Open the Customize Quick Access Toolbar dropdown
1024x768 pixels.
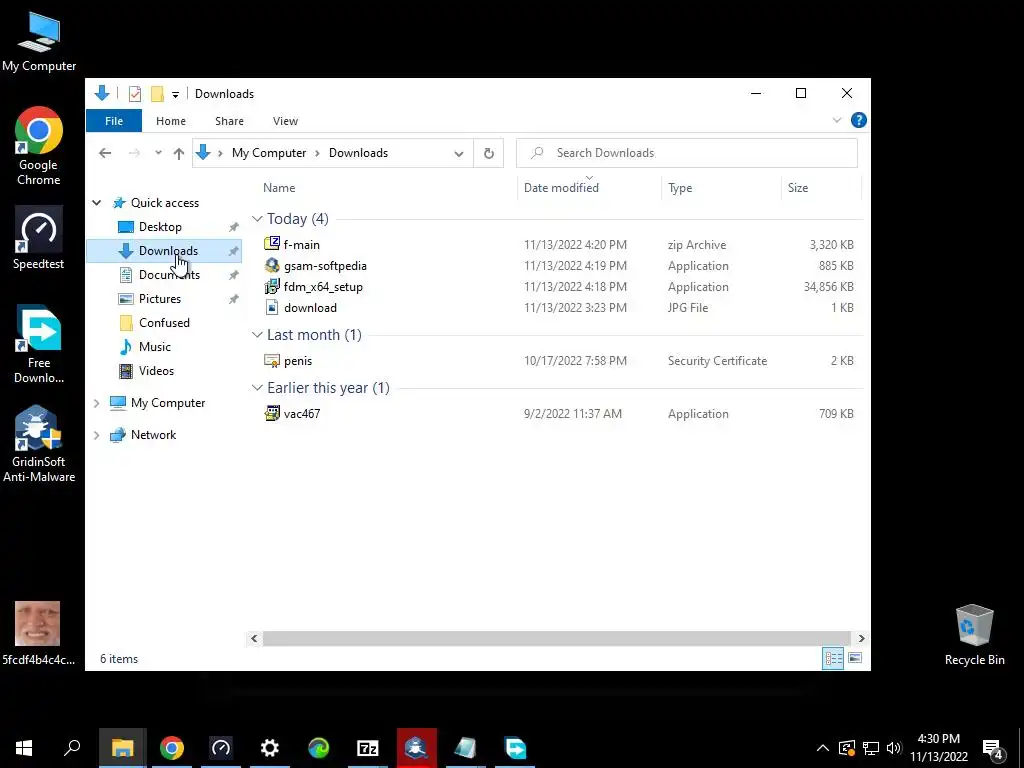[x=175, y=95]
